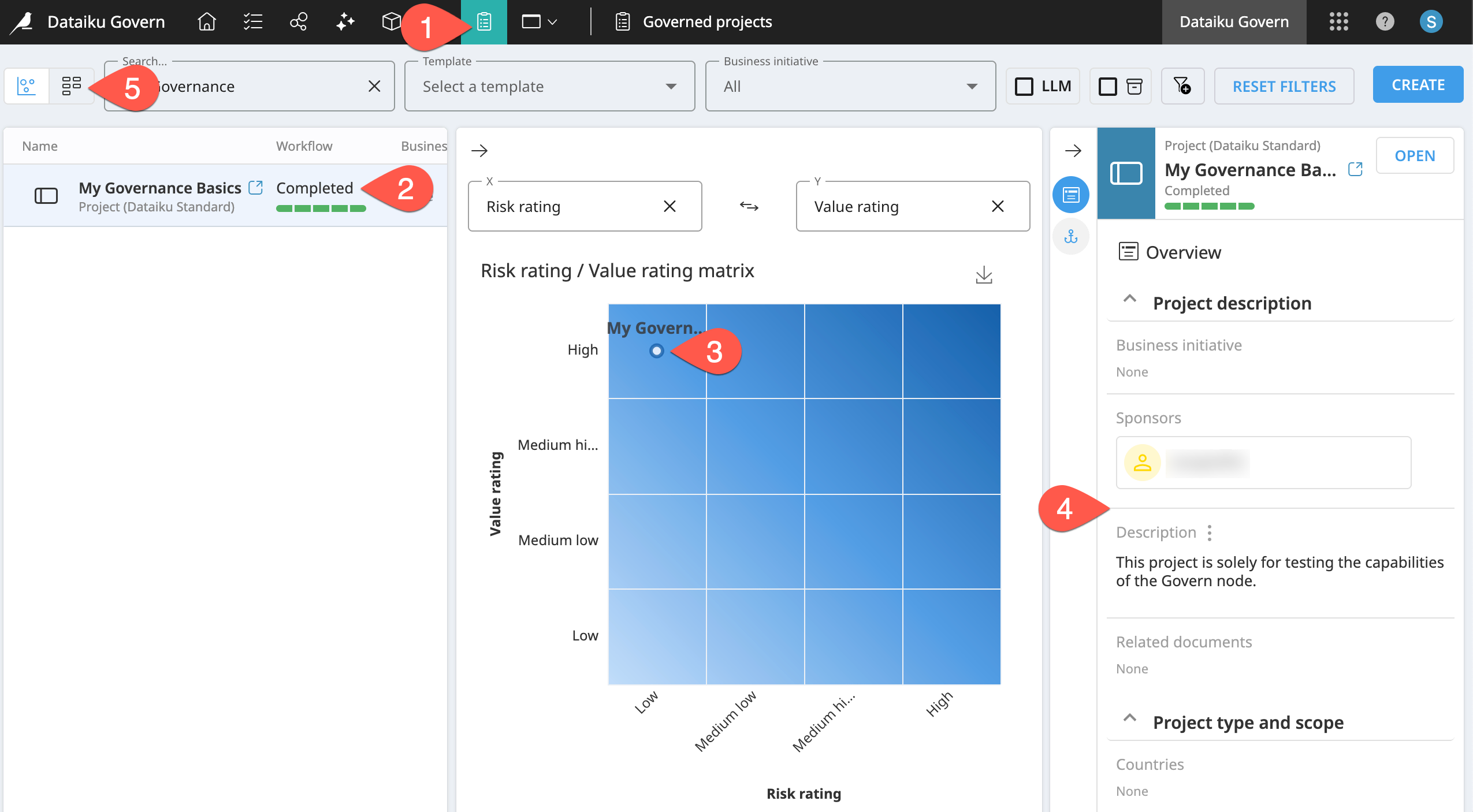Select the My Governance Basics row
The width and height of the screenshot is (1473, 812).
coord(225,196)
